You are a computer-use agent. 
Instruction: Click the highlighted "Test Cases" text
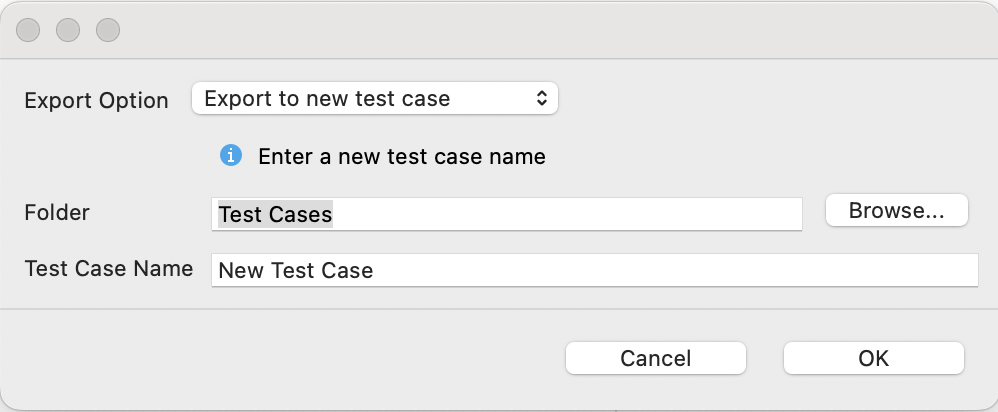click(x=275, y=214)
